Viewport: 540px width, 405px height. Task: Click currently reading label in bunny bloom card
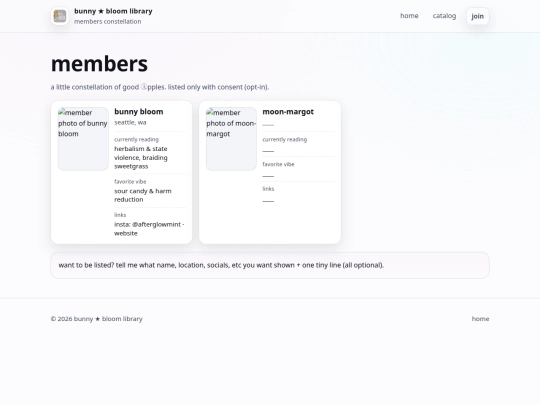click(136, 139)
